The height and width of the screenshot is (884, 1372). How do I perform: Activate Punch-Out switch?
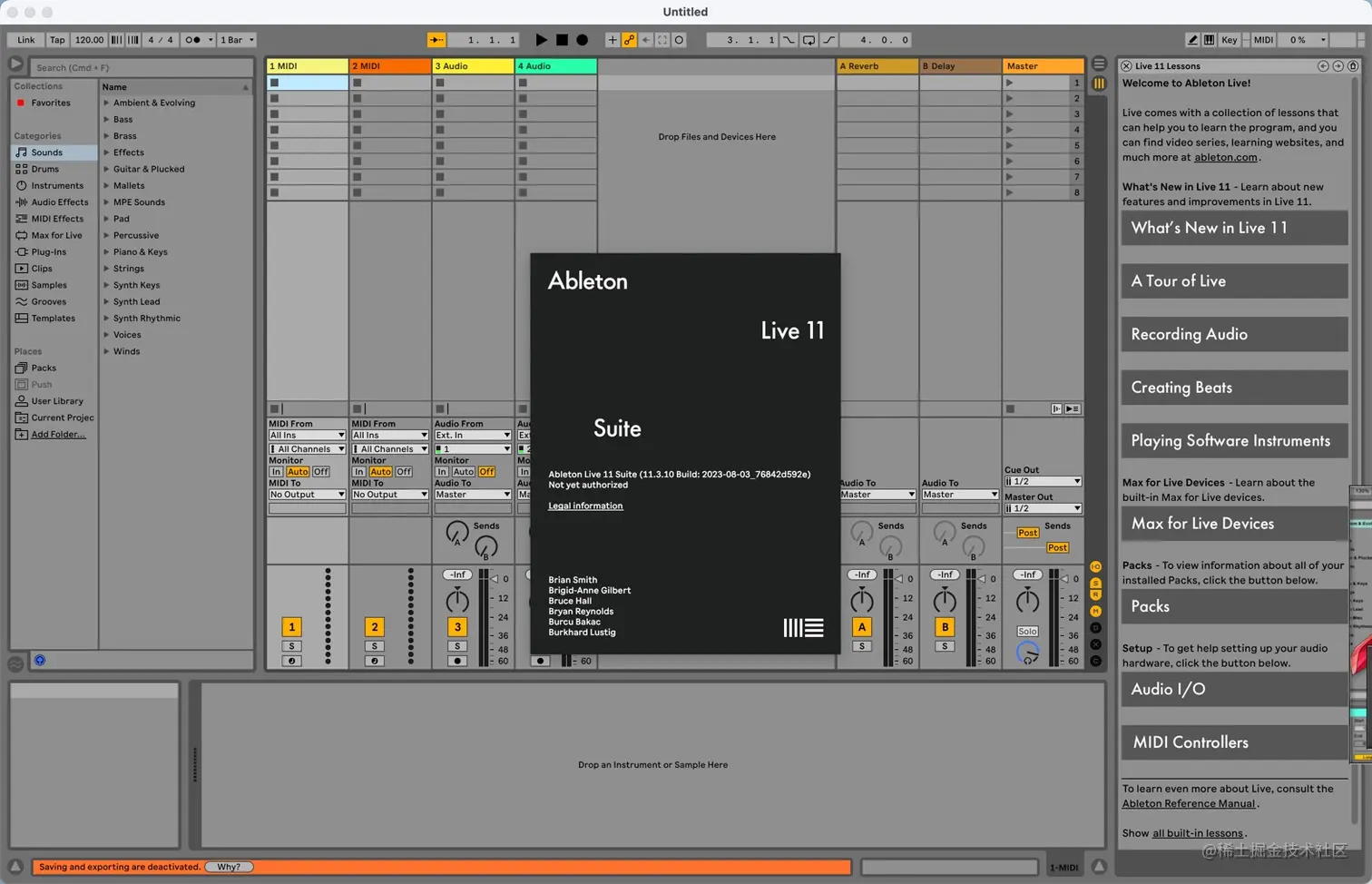[x=828, y=40]
